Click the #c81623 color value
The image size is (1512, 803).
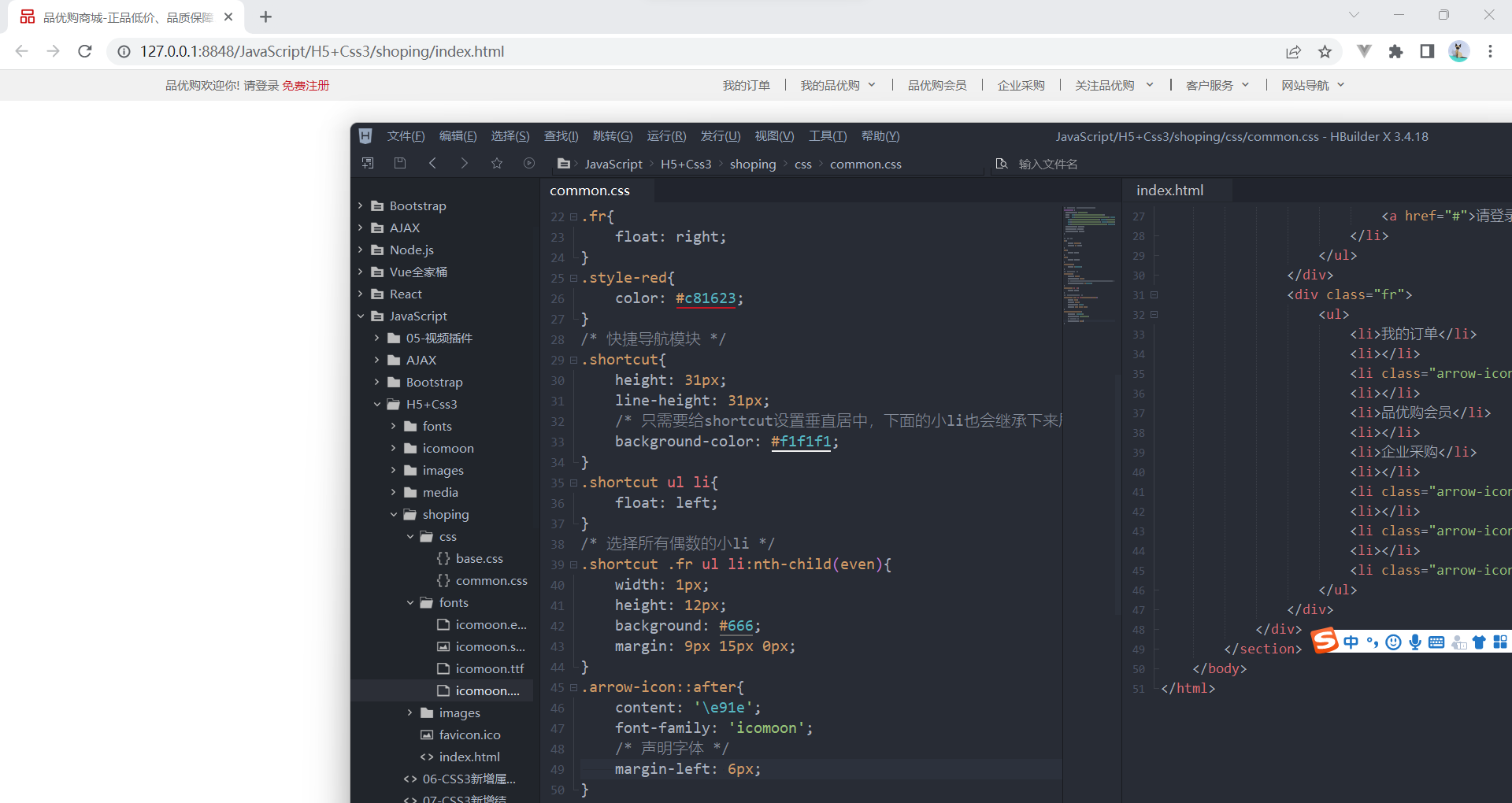pyautogui.click(x=706, y=298)
